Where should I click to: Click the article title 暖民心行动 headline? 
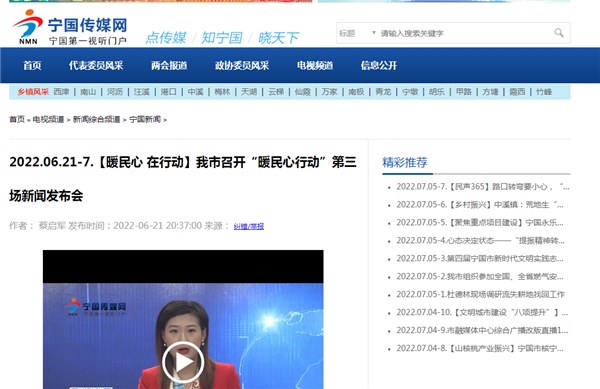[x=183, y=179]
